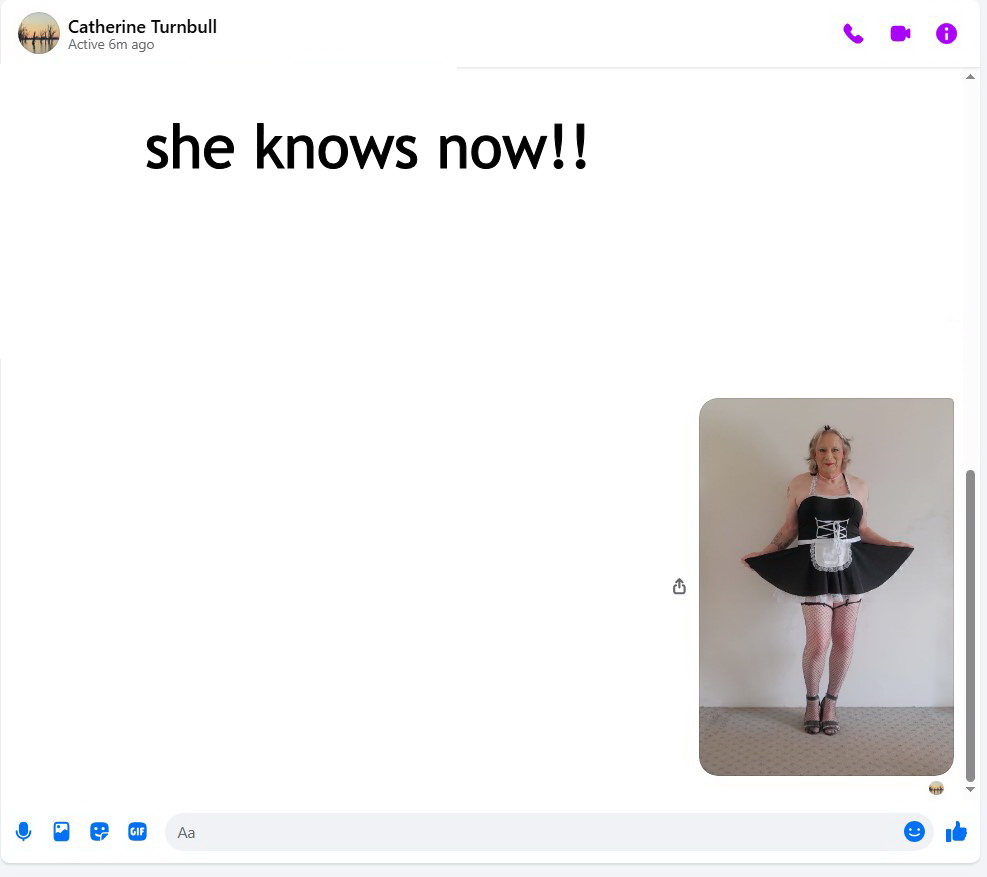Screen dimensions: 987x877
Task: Click the 'Active 6m ago' status text
Action: pyautogui.click(x=111, y=45)
